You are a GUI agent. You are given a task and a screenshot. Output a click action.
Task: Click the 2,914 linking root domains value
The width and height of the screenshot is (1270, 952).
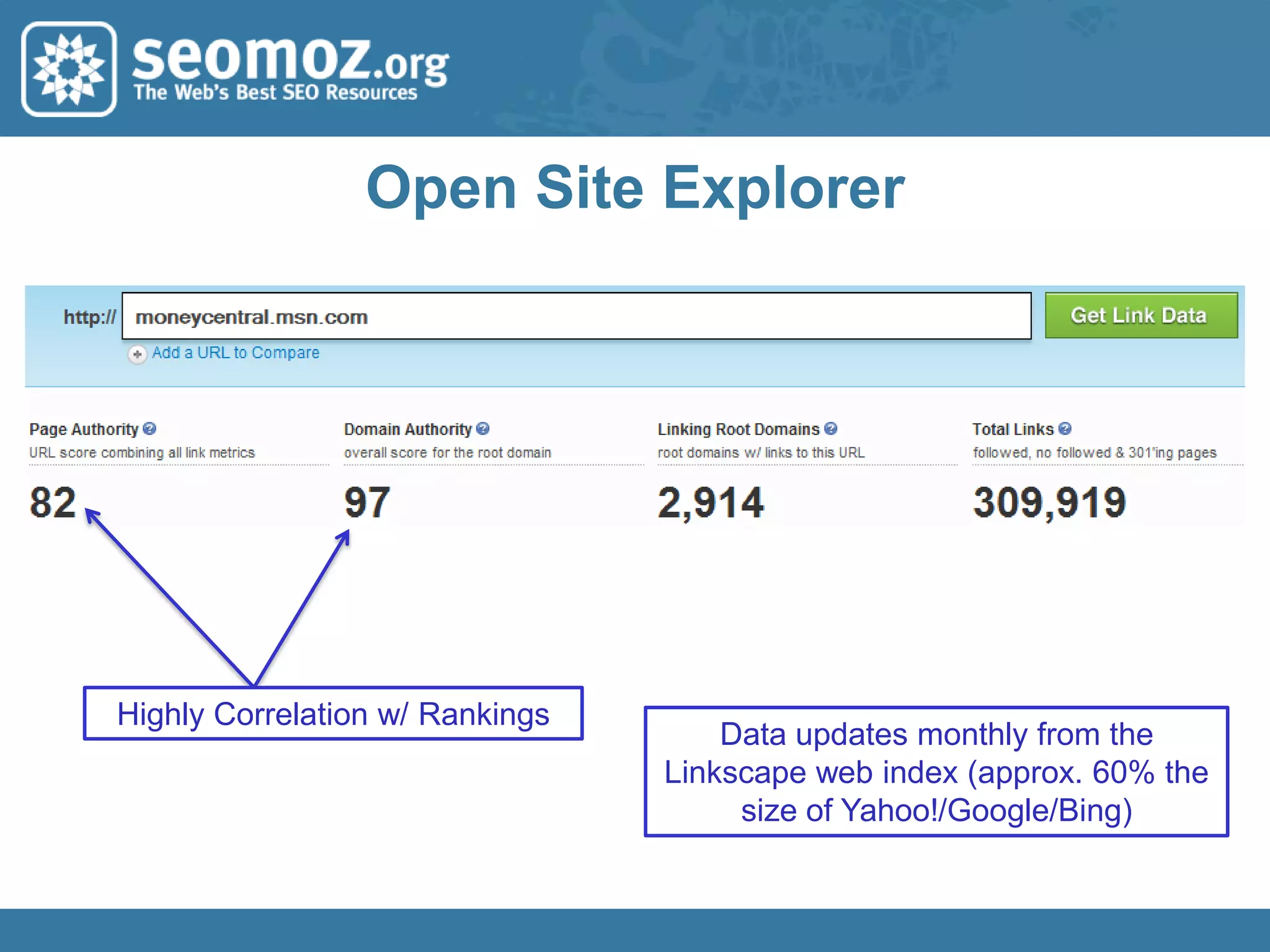pos(711,503)
